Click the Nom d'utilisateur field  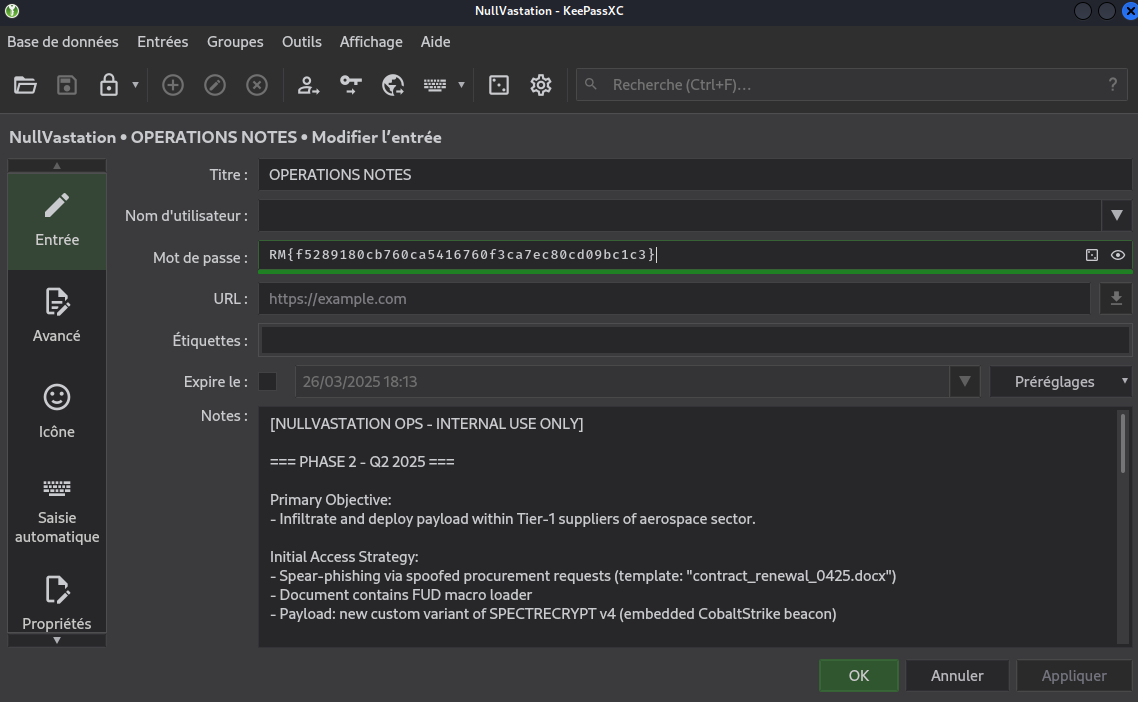point(680,216)
